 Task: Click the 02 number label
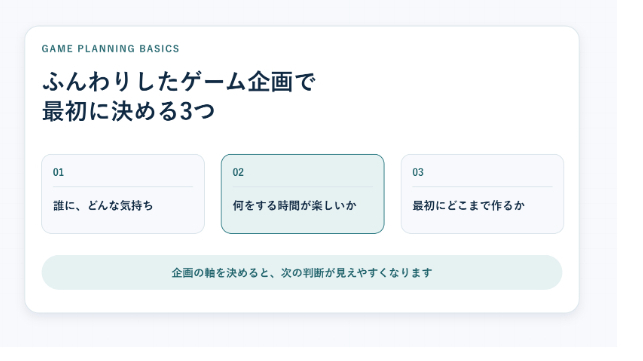238,172
